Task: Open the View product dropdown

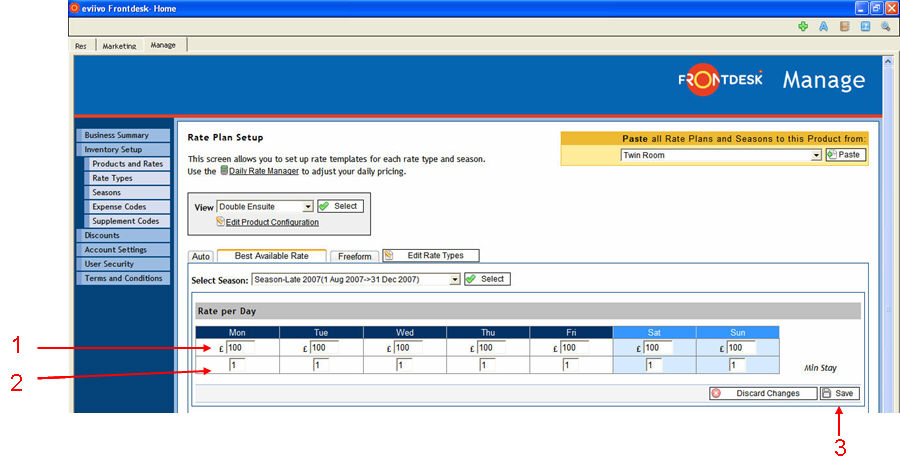Action: click(308, 206)
